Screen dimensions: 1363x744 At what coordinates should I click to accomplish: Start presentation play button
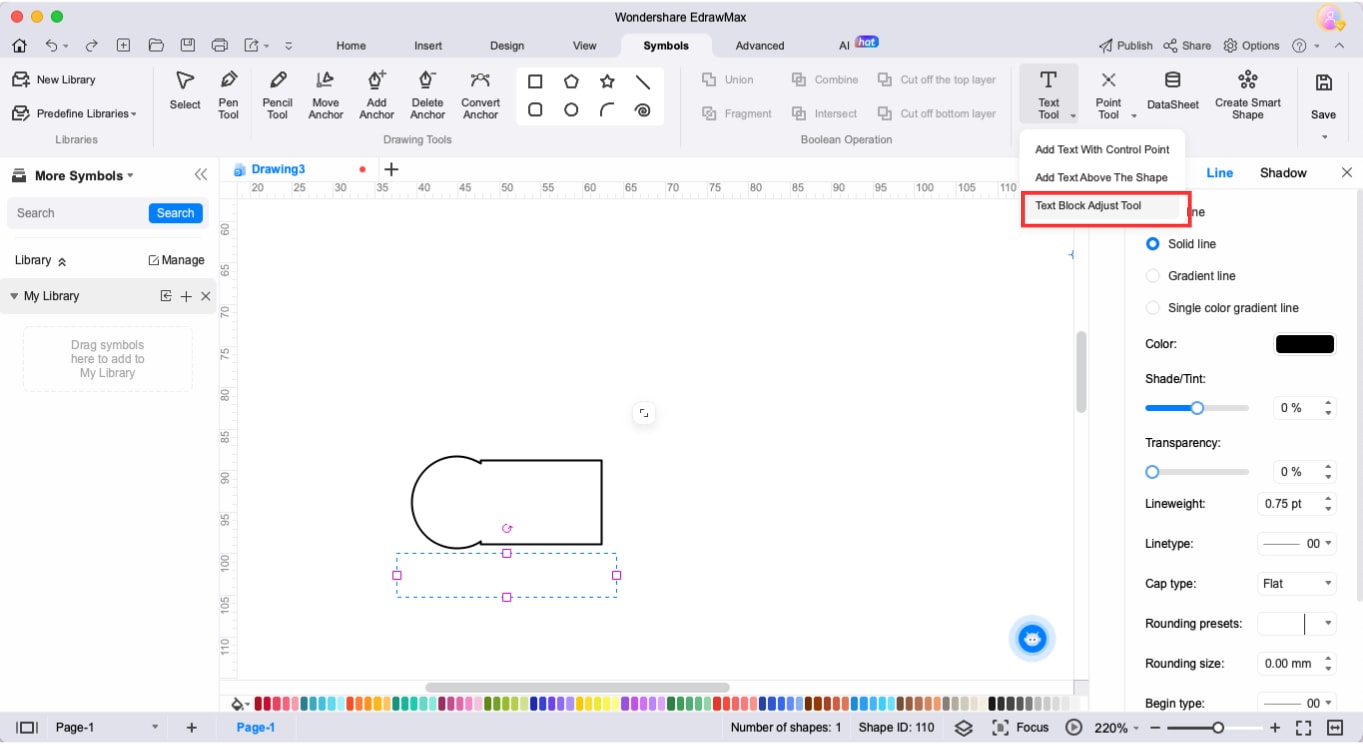[x=1074, y=728]
